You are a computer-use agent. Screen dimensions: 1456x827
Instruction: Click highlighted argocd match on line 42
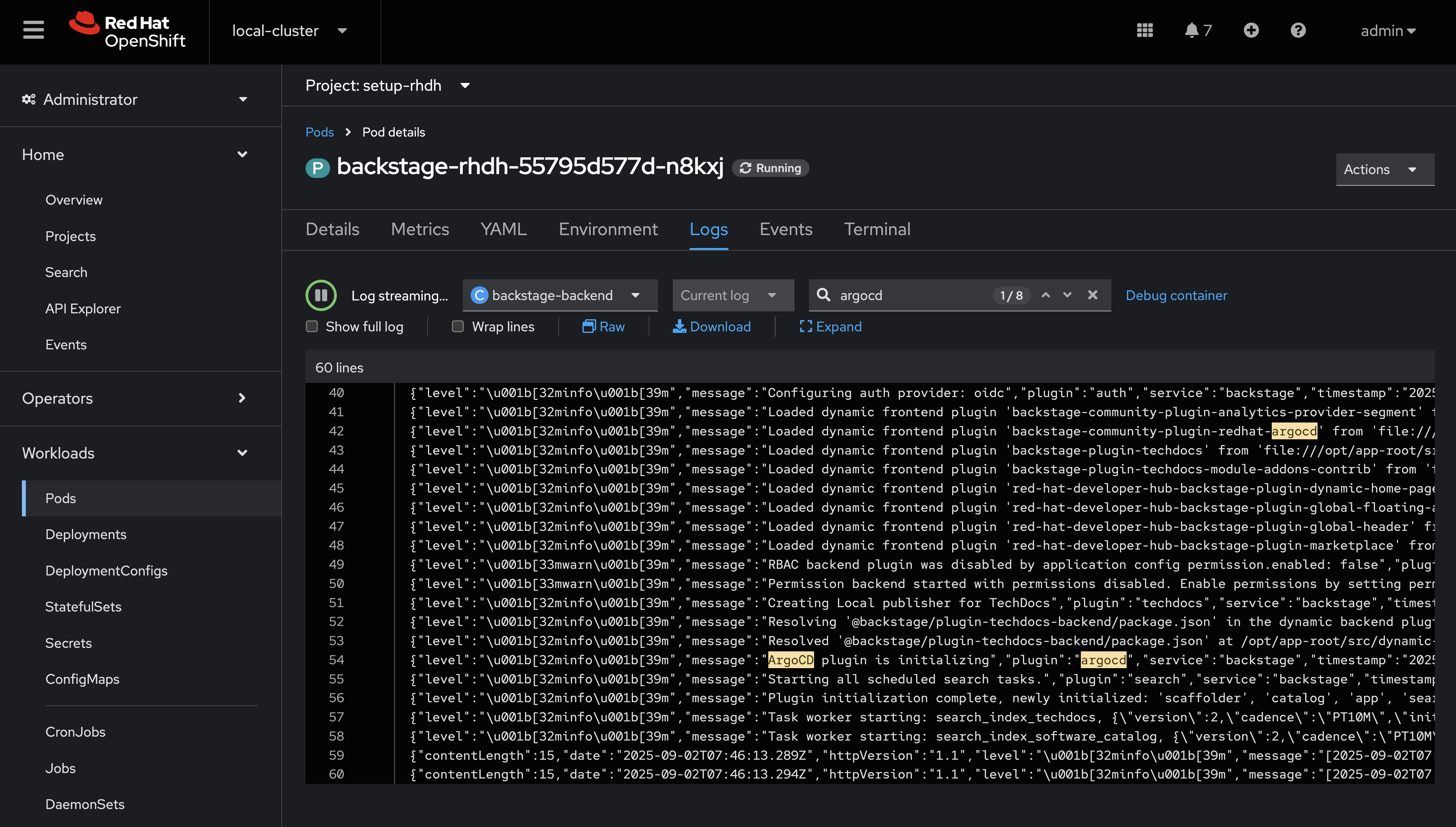tap(1294, 431)
